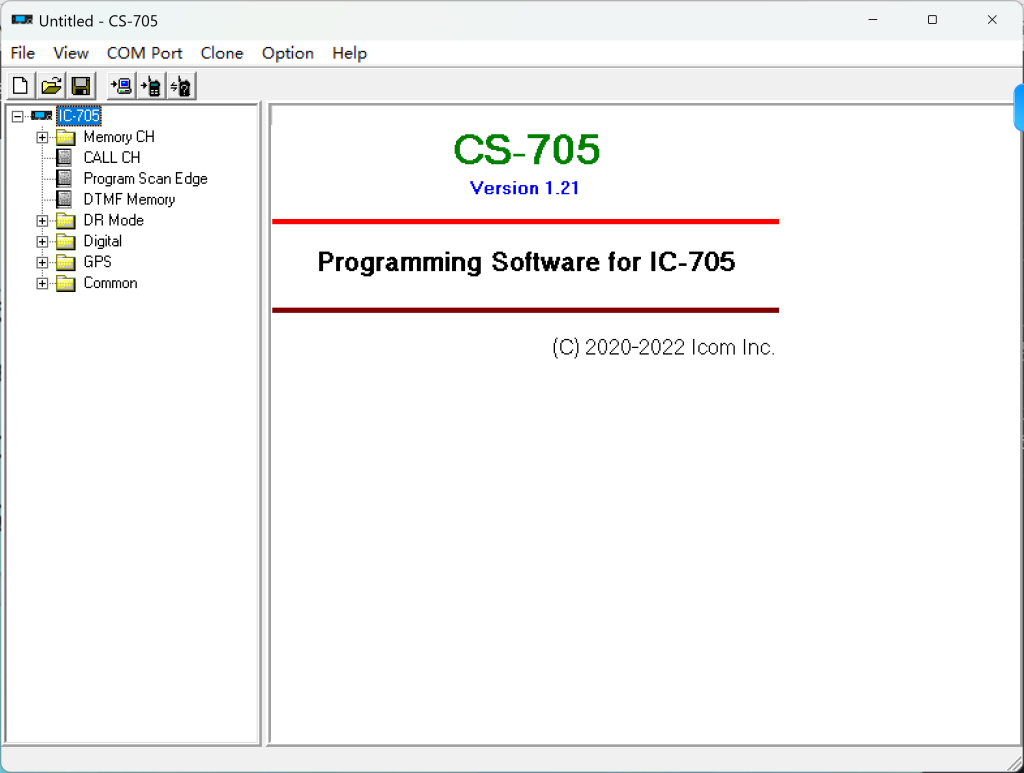Save with the floppy disk toolbar icon
The height and width of the screenshot is (773, 1024).
point(81,86)
